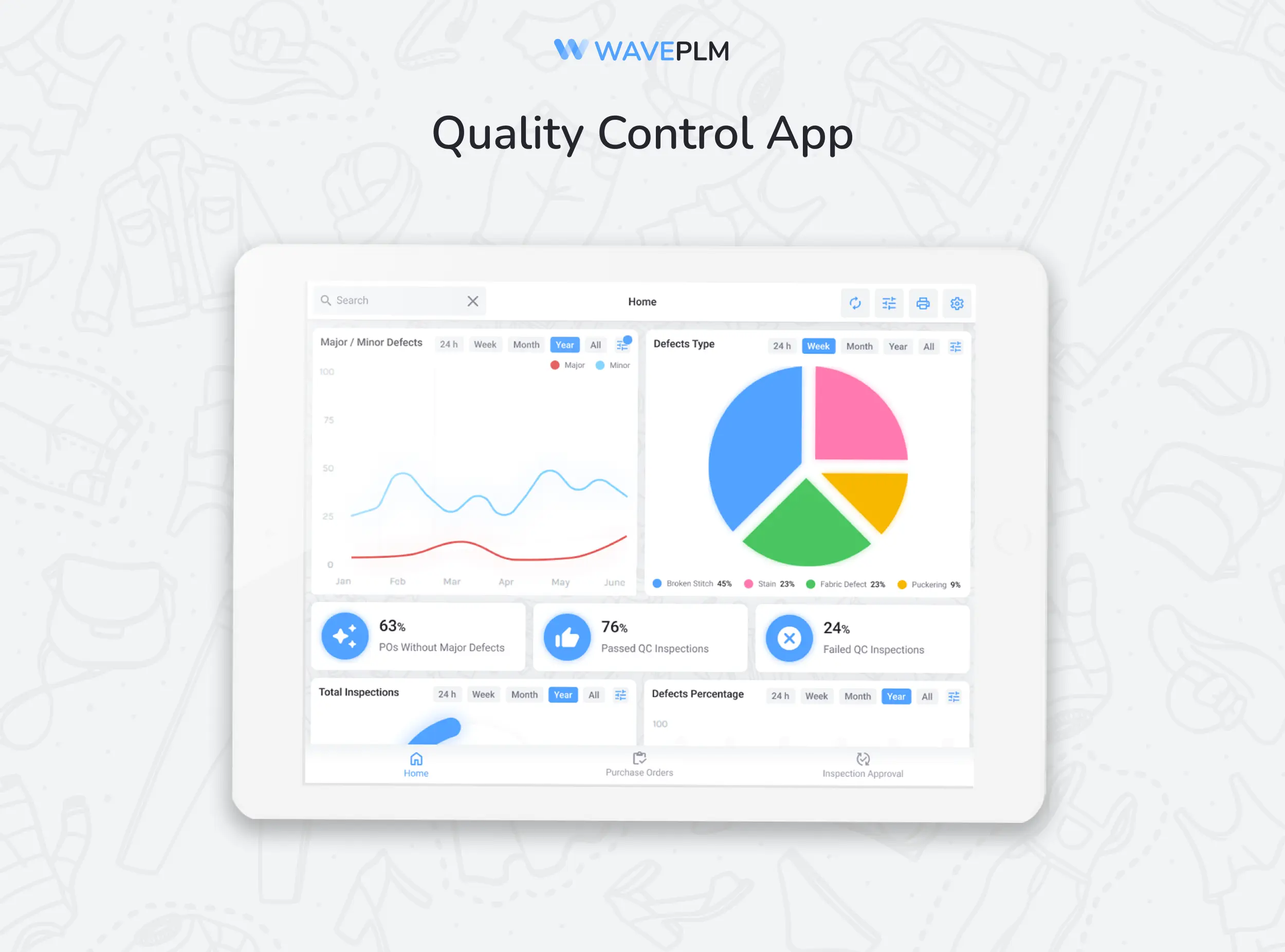
Task: Select the Year filter for Defects Percentage
Action: tap(897, 694)
